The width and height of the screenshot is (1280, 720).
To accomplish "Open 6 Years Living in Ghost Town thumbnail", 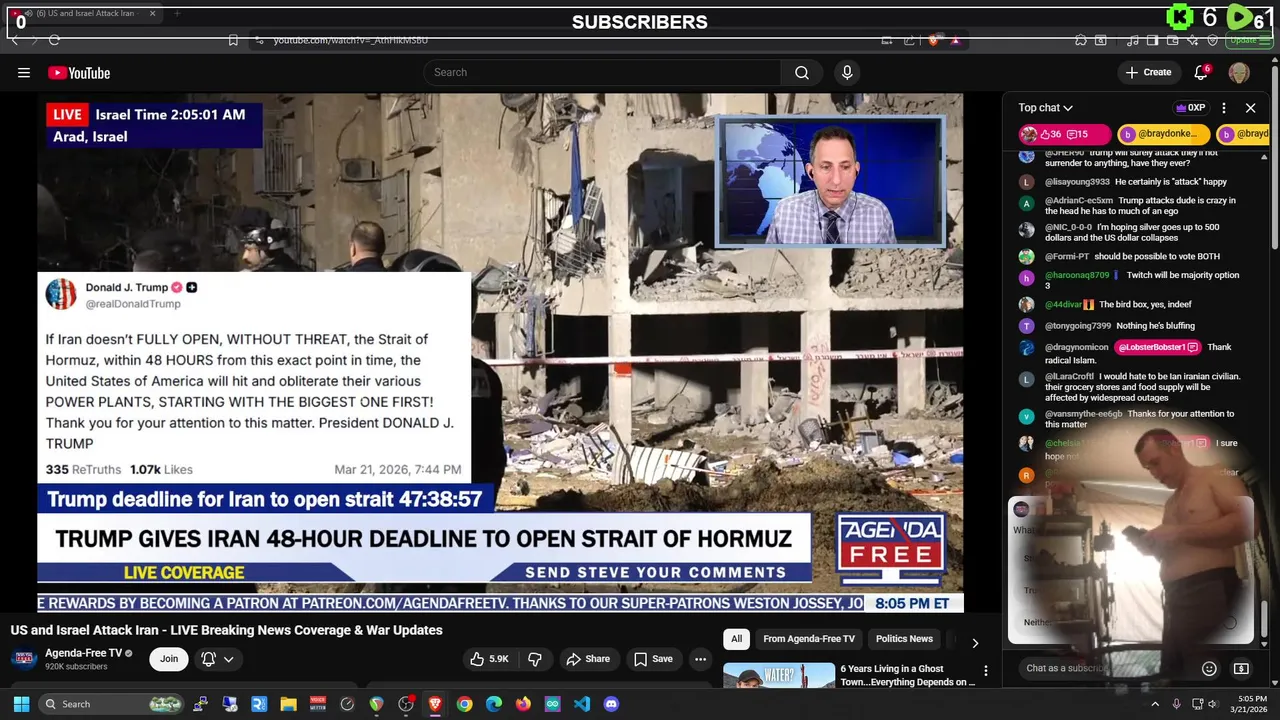I will point(779,676).
